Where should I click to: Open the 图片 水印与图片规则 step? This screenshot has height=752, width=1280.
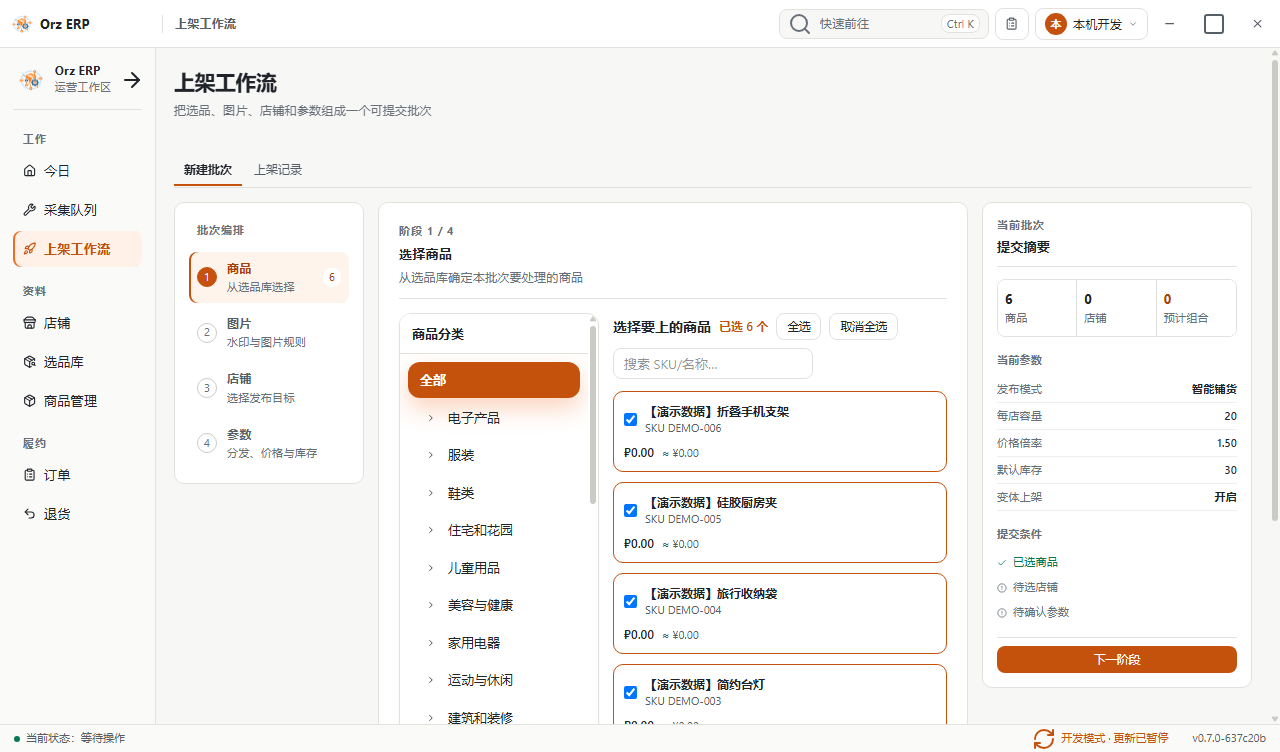(x=269, y=332)
